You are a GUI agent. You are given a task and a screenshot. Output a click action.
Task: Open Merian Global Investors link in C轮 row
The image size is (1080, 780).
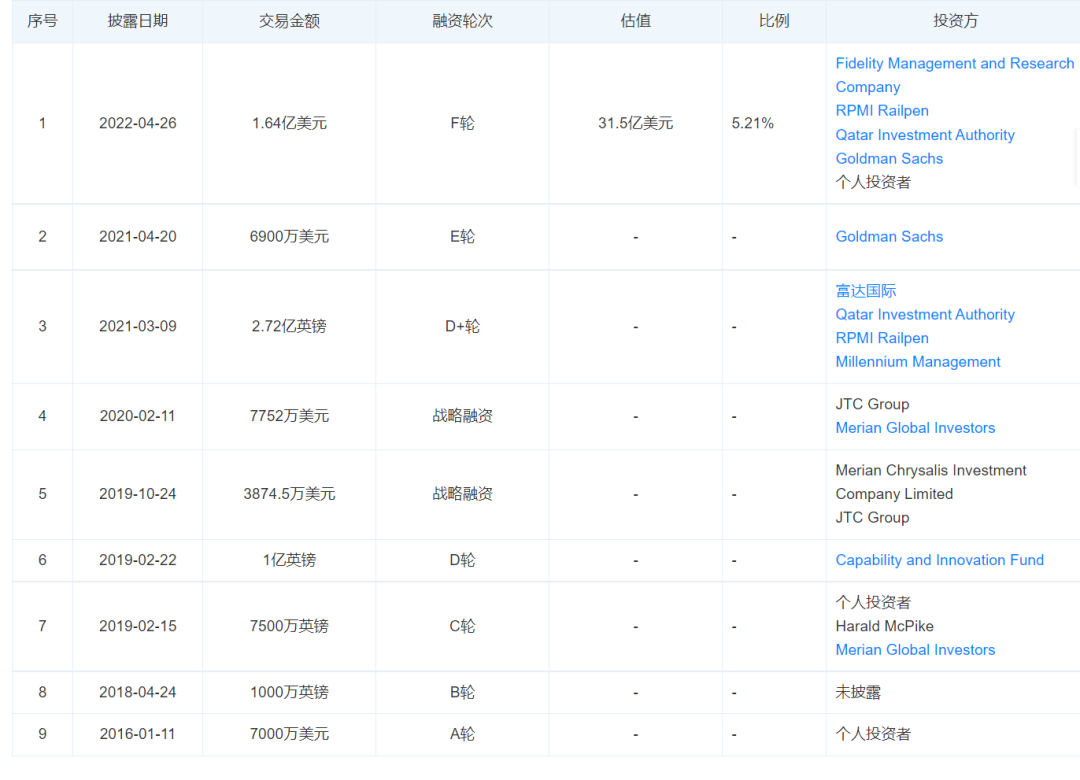(x=915, y=650)
